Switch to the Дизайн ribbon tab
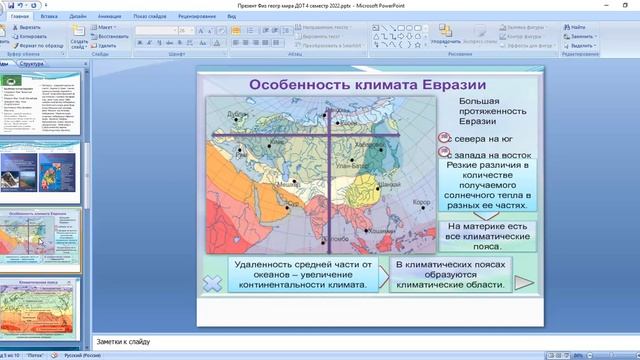 click(78, 16)
